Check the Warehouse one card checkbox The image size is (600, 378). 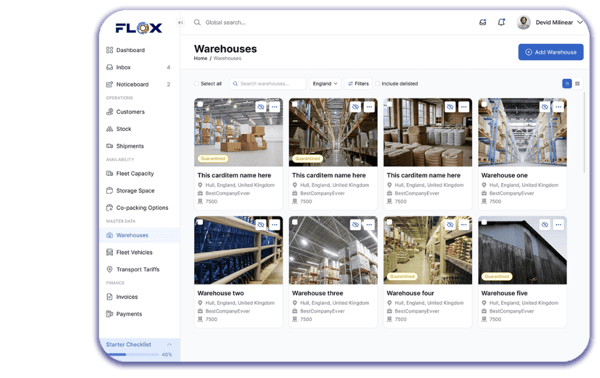tap(484, 104)
